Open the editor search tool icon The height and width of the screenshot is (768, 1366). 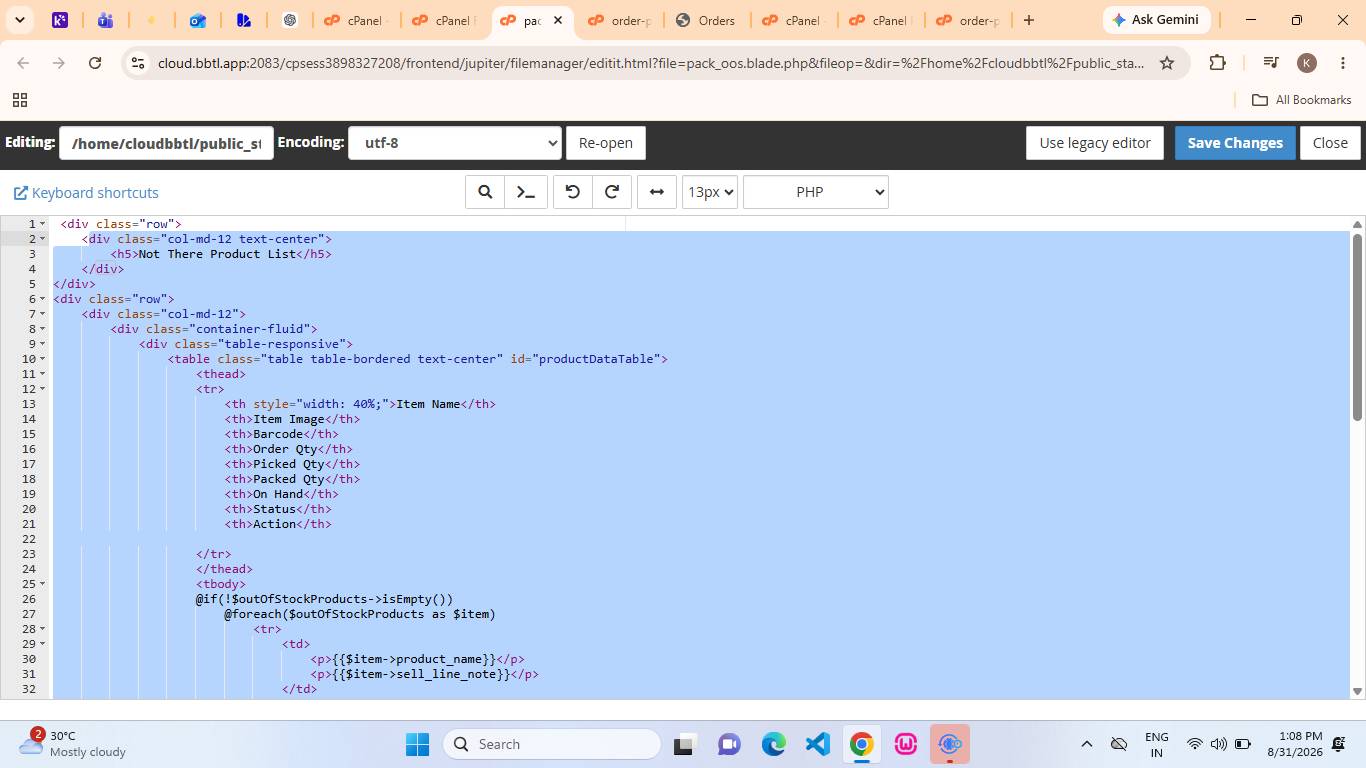[x=485, y=192]
